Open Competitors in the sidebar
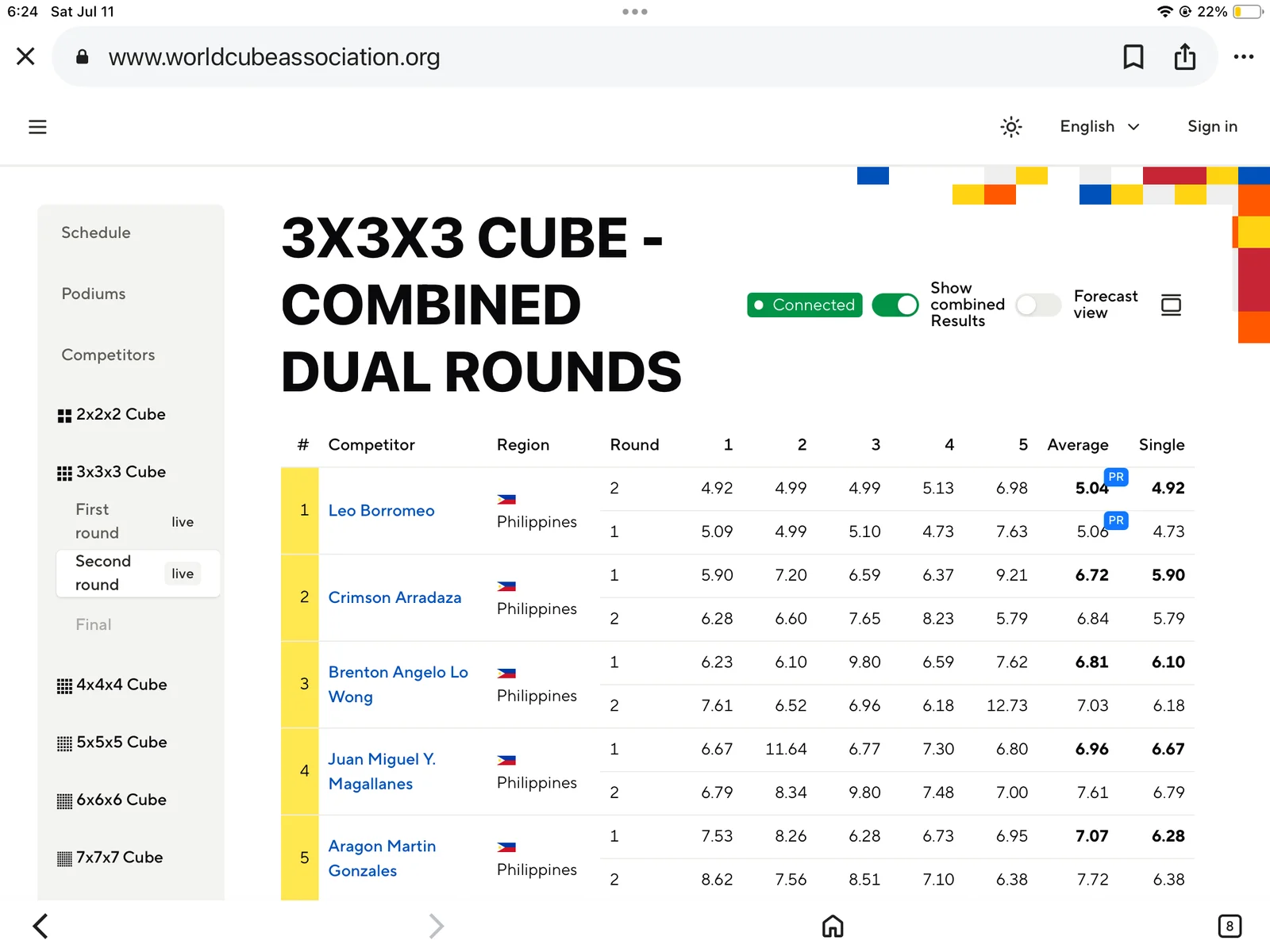 pos(108,355)
